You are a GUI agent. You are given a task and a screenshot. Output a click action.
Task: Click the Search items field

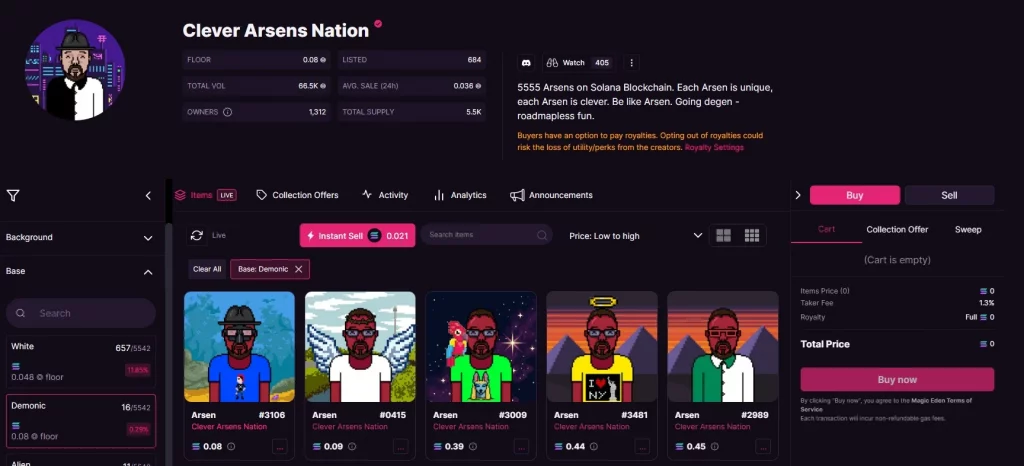point(485,235)
